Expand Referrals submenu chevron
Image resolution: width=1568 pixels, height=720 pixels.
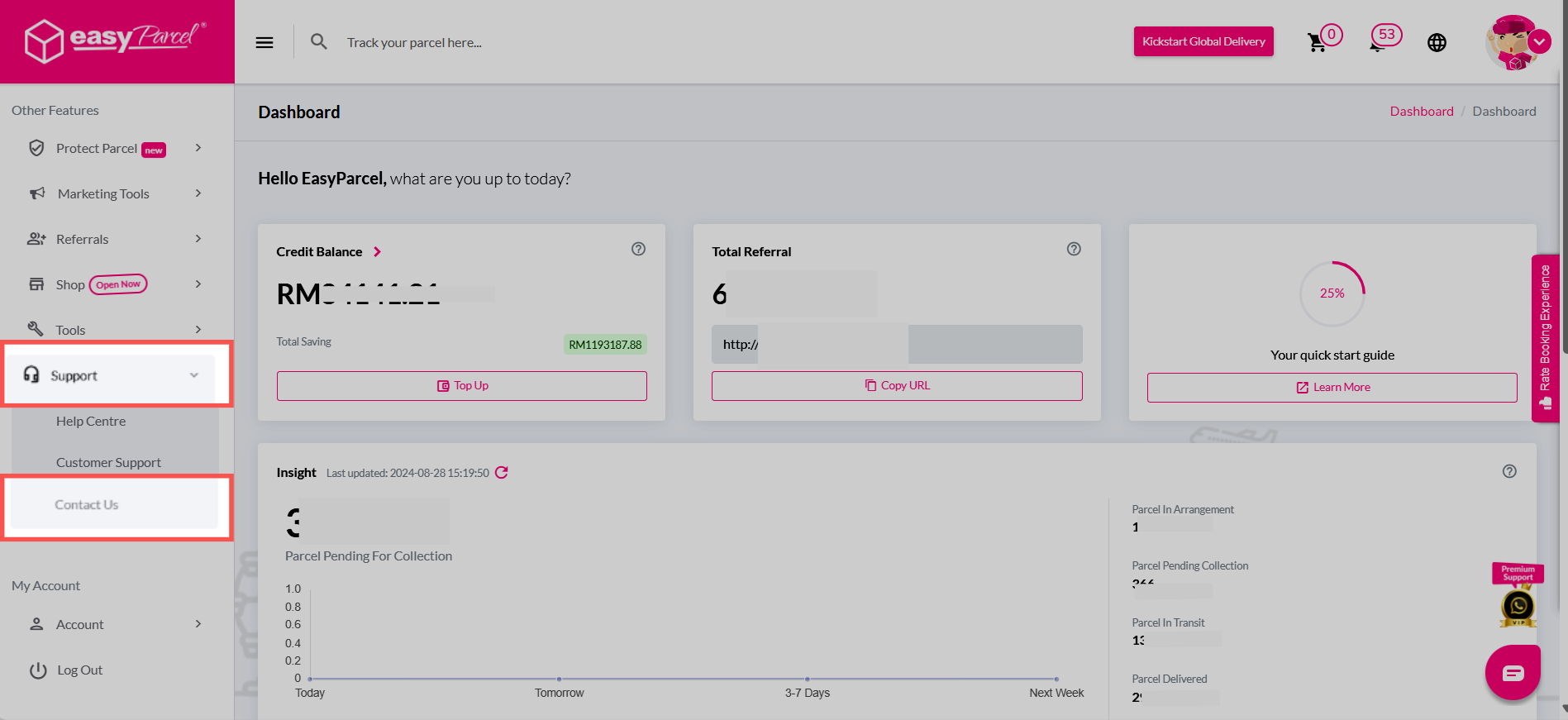point(198,239)
